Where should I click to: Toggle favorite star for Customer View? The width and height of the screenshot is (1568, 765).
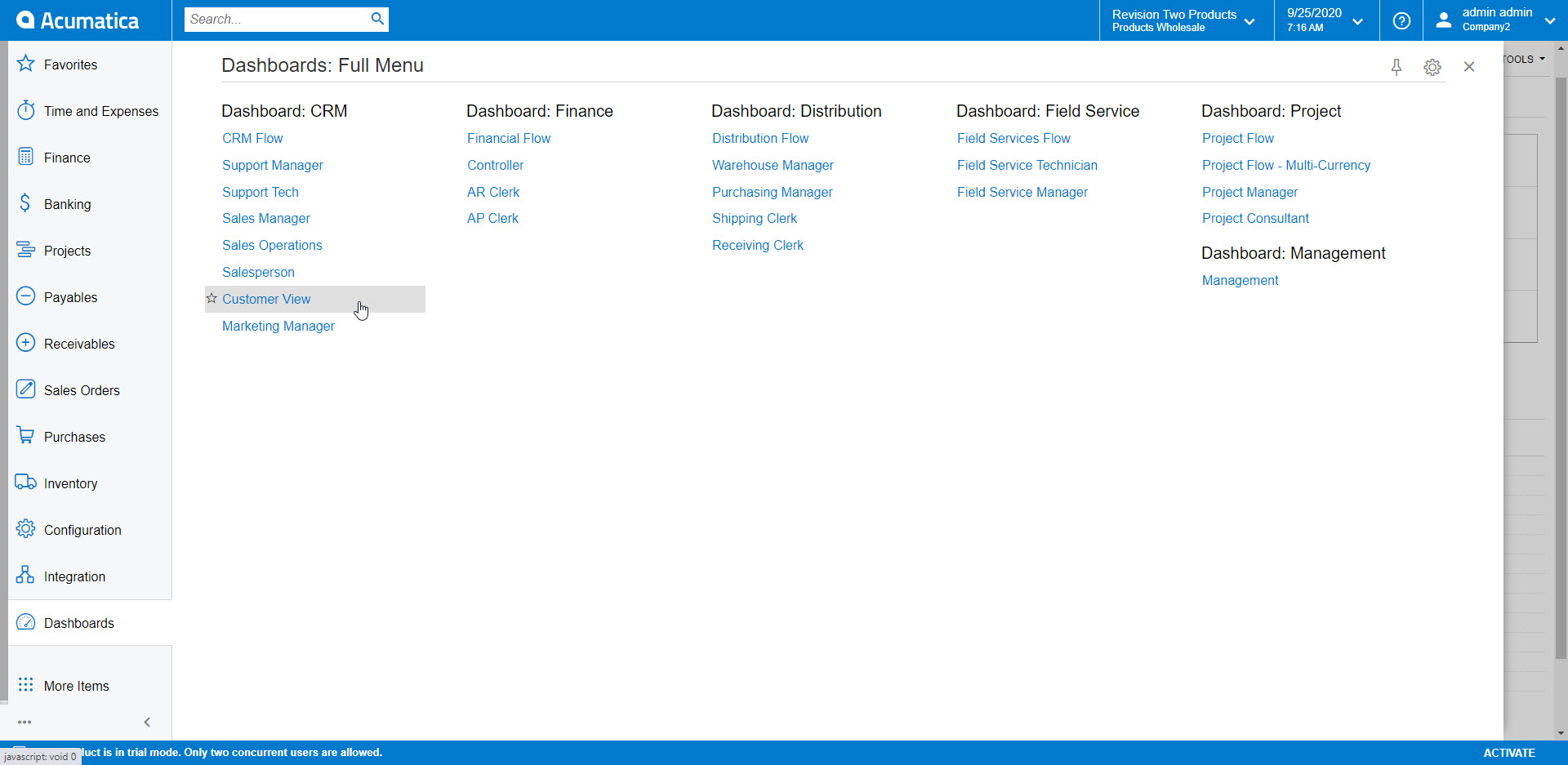(x=212, y=299)
